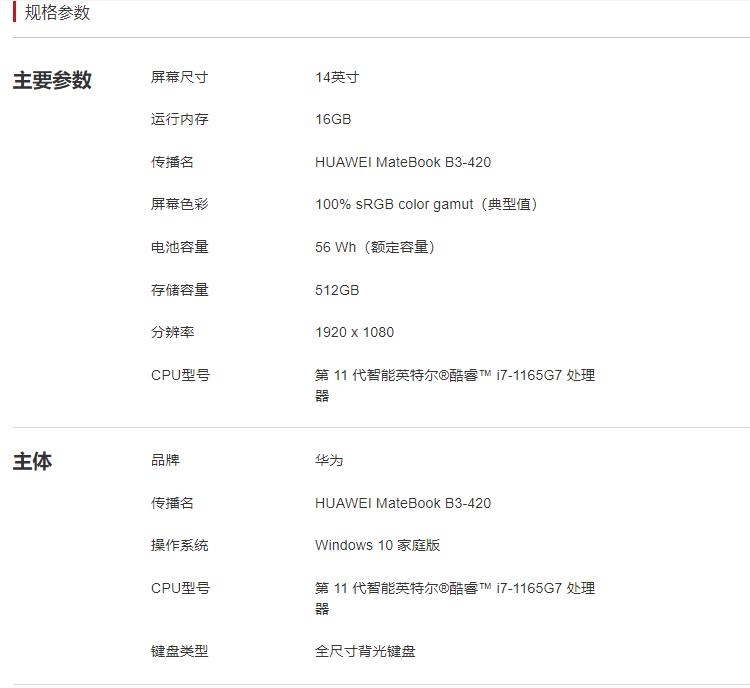Click the 14英寸 screen size value
Screen dimensions: 750x688
(x=337, y=77)
